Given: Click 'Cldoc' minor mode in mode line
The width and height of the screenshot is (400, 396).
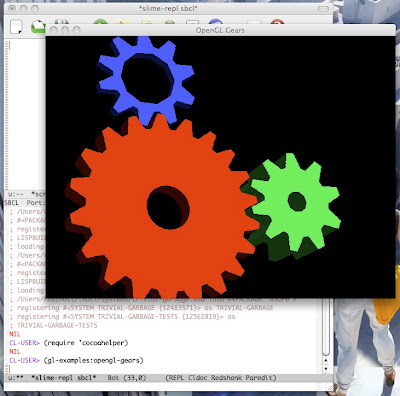Looking at the screenshot, I should [198, 378].
